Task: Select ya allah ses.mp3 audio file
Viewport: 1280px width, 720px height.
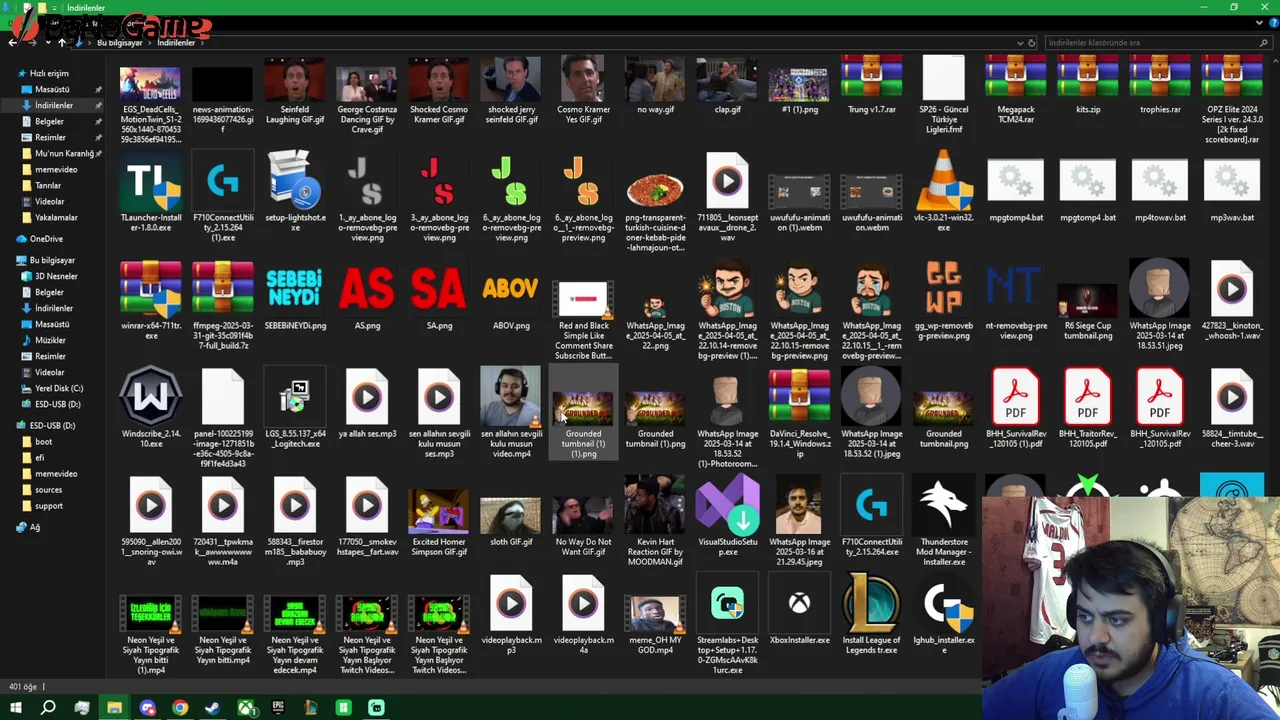Action: point(366,397)
